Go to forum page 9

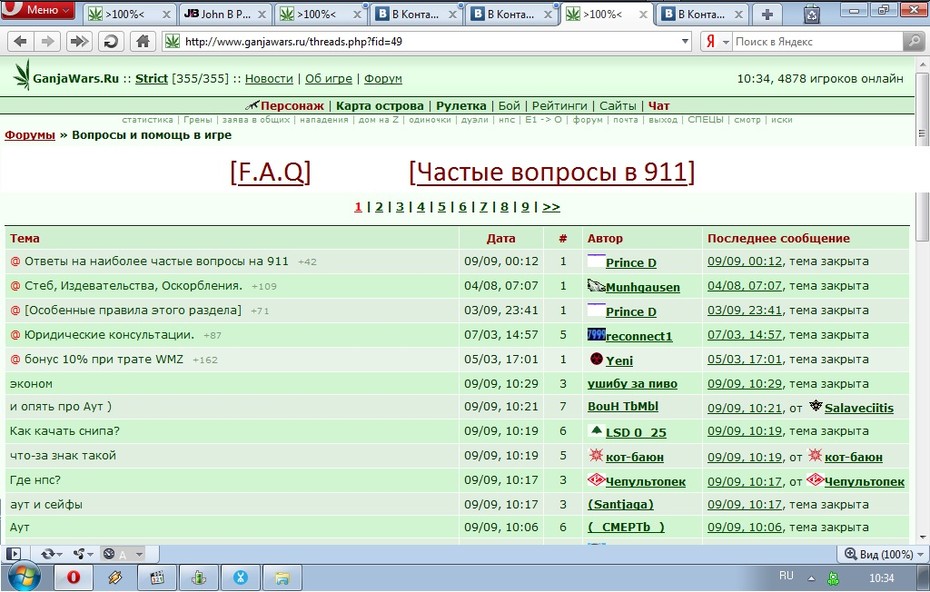(525, 207)
